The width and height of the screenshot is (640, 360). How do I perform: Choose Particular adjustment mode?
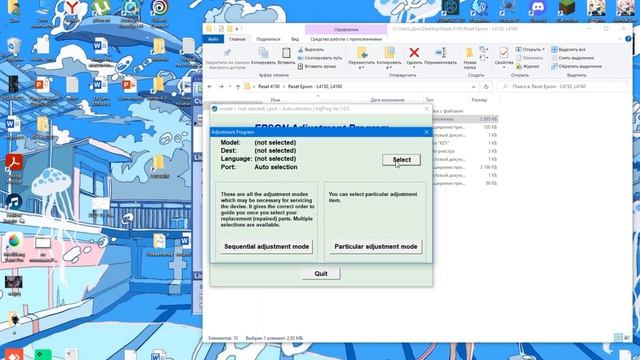(376, 247)
